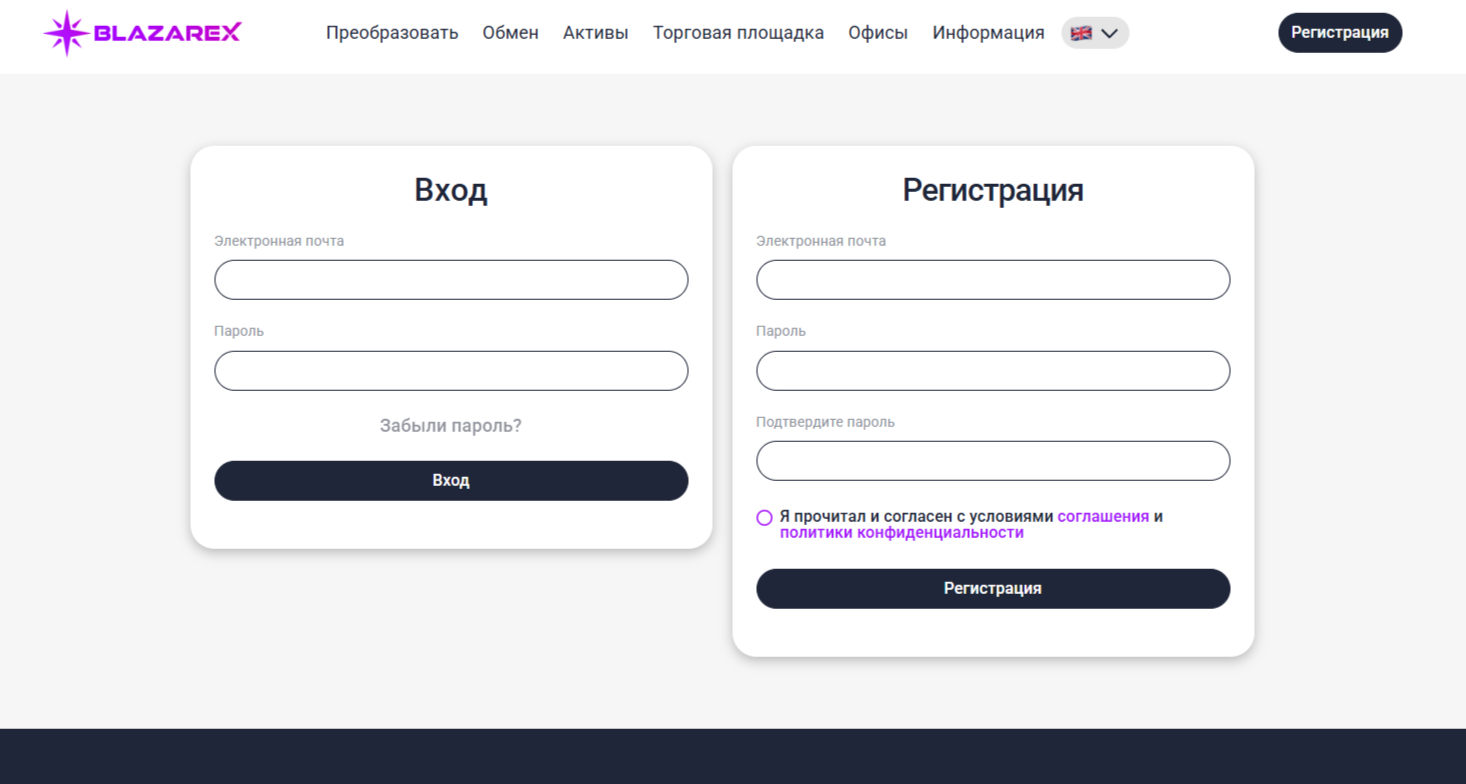1466x784 pixels.
Task: Open the соглашения link
Action: pos(1103,517)
